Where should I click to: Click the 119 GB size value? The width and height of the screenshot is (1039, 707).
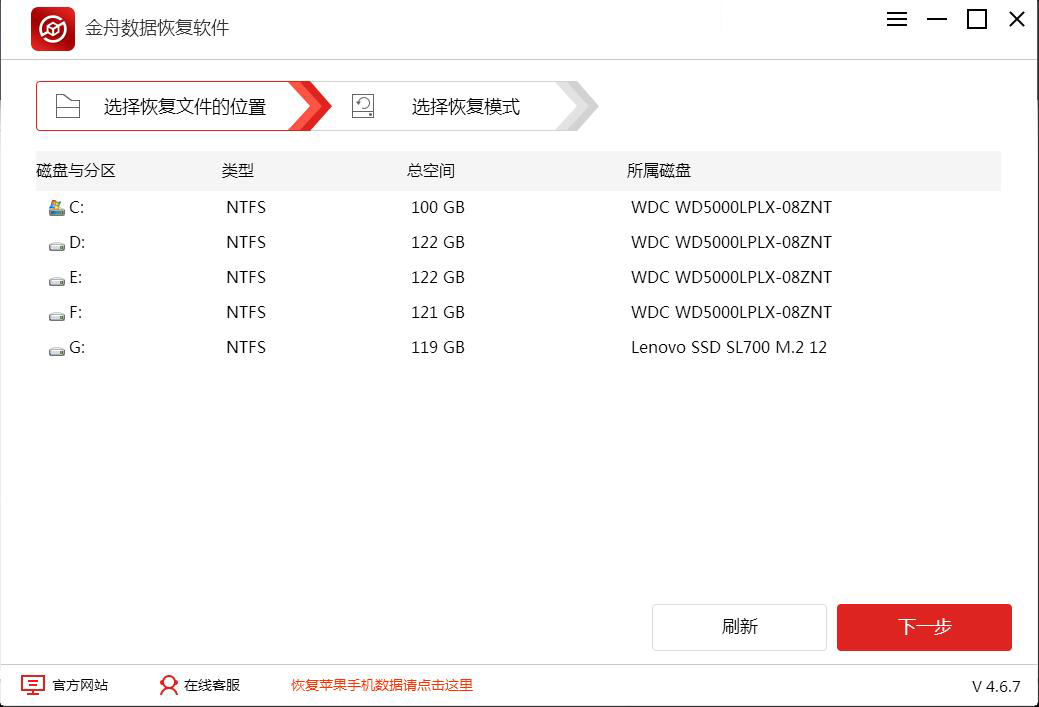coord(438,348)
